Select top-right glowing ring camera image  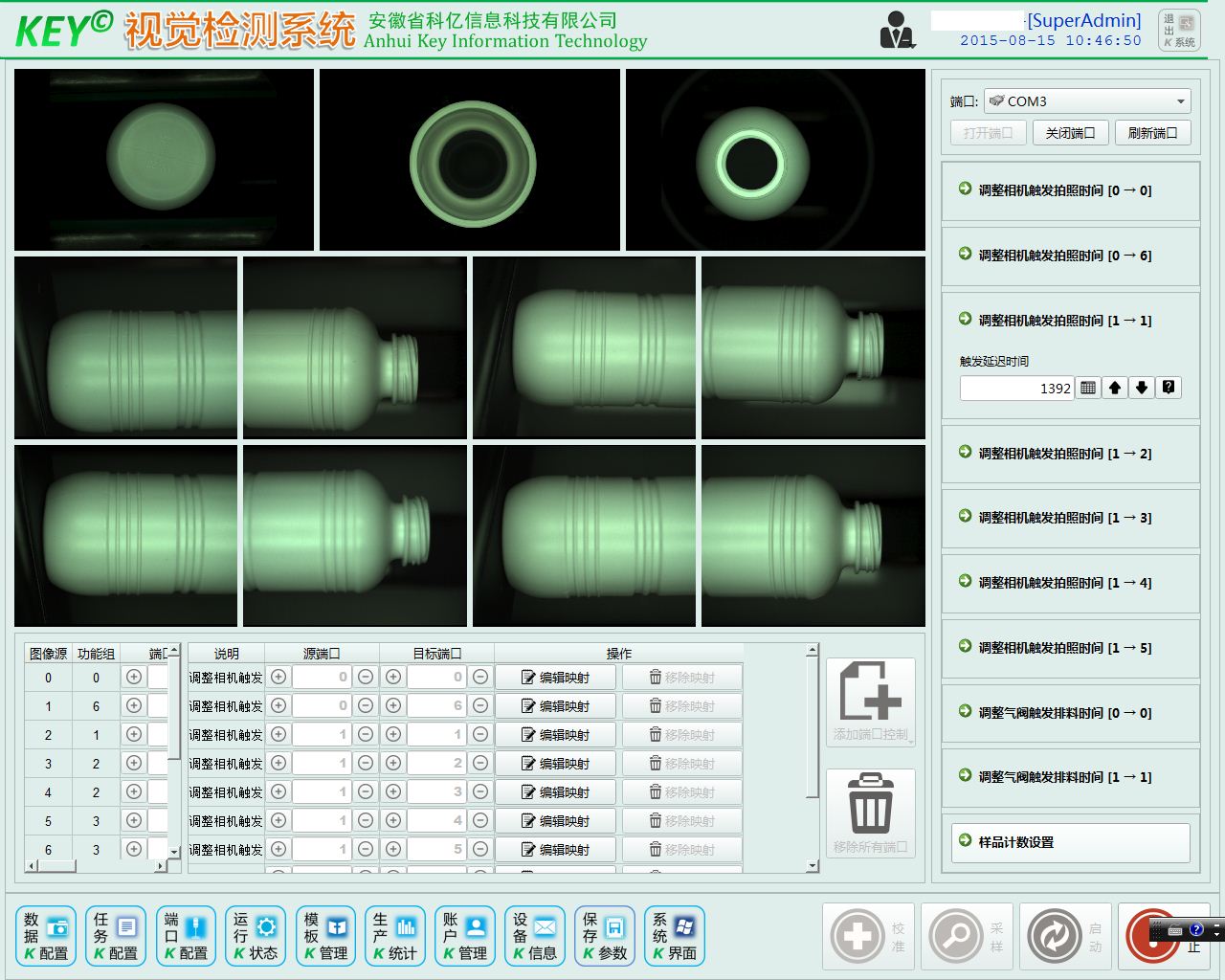775,159
